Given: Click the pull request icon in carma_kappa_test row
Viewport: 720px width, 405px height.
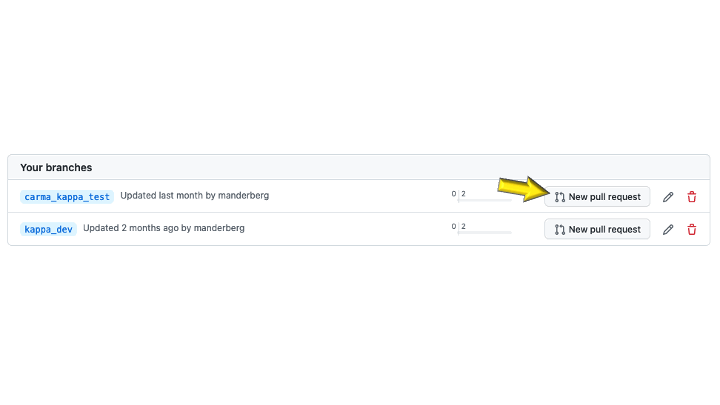Looking at the screenshot, I should 560,197.
